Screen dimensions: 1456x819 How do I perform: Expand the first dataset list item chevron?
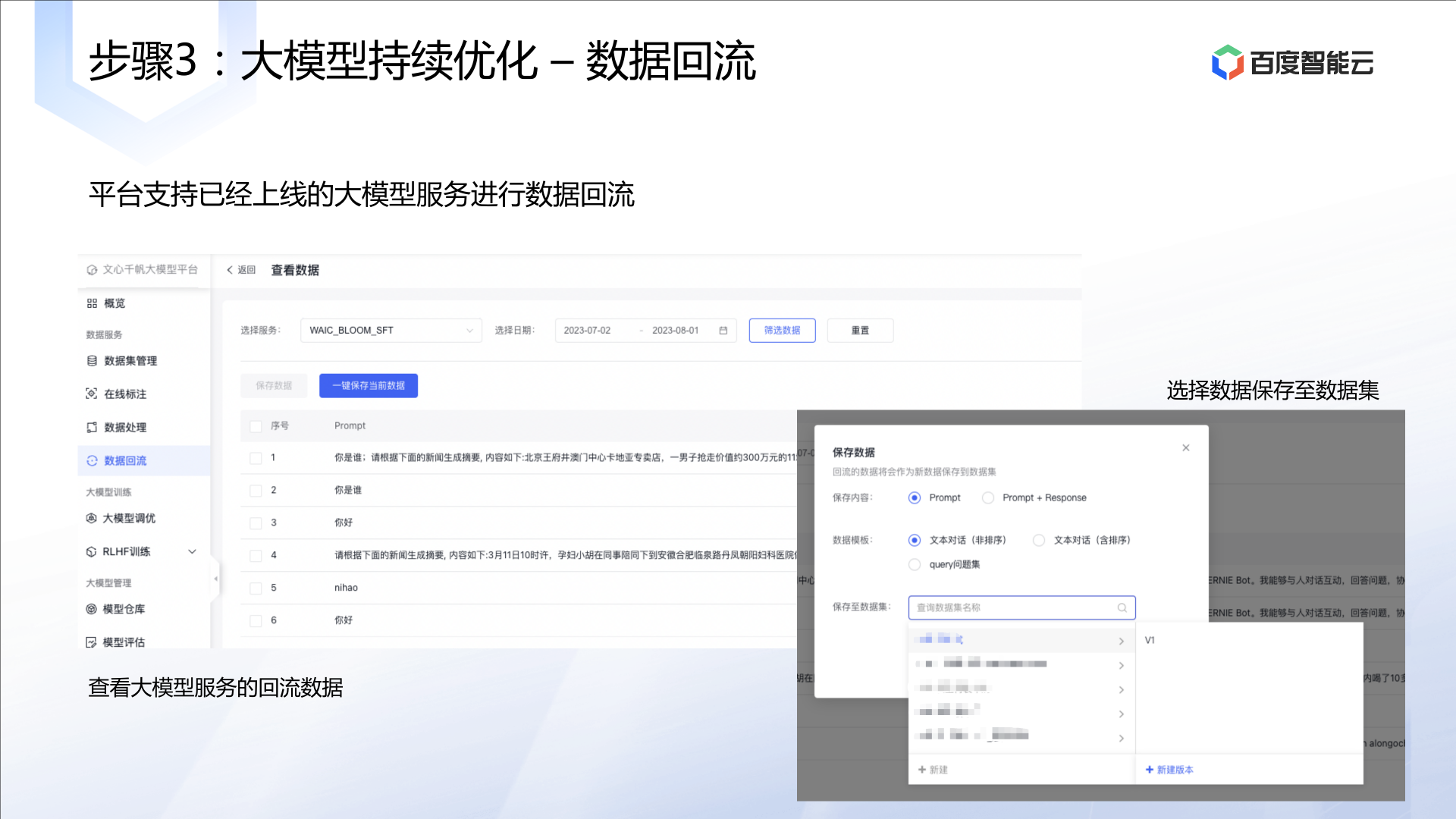pos(1122,642)
